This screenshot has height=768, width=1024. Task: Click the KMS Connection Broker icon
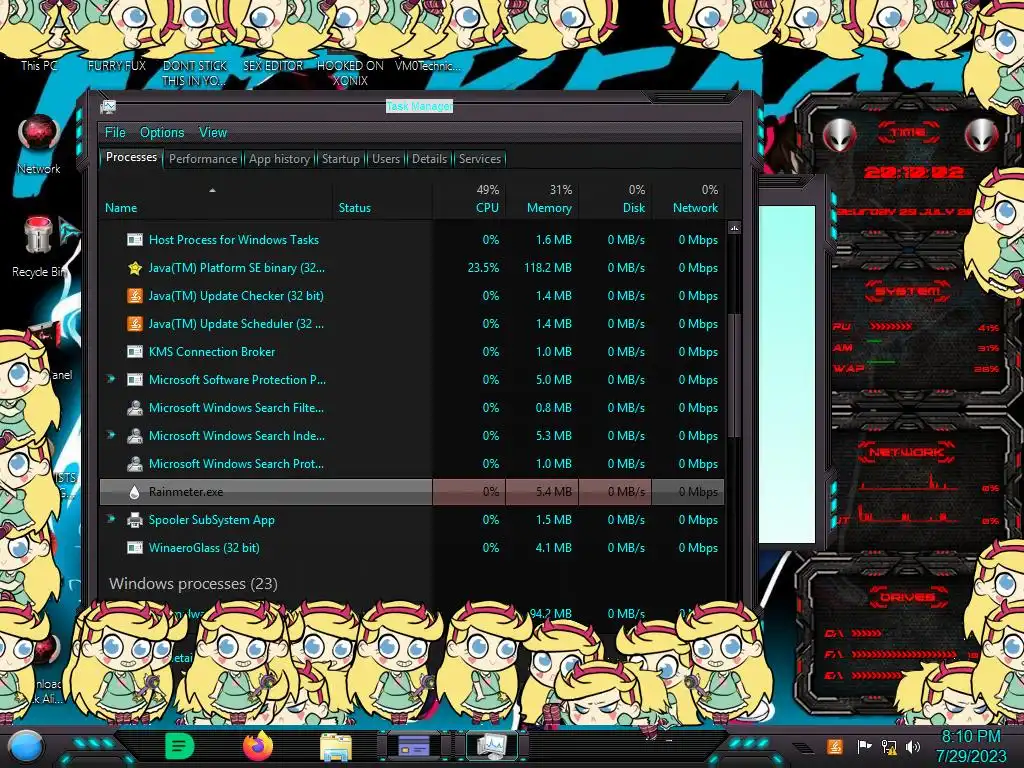coord(135,352)
